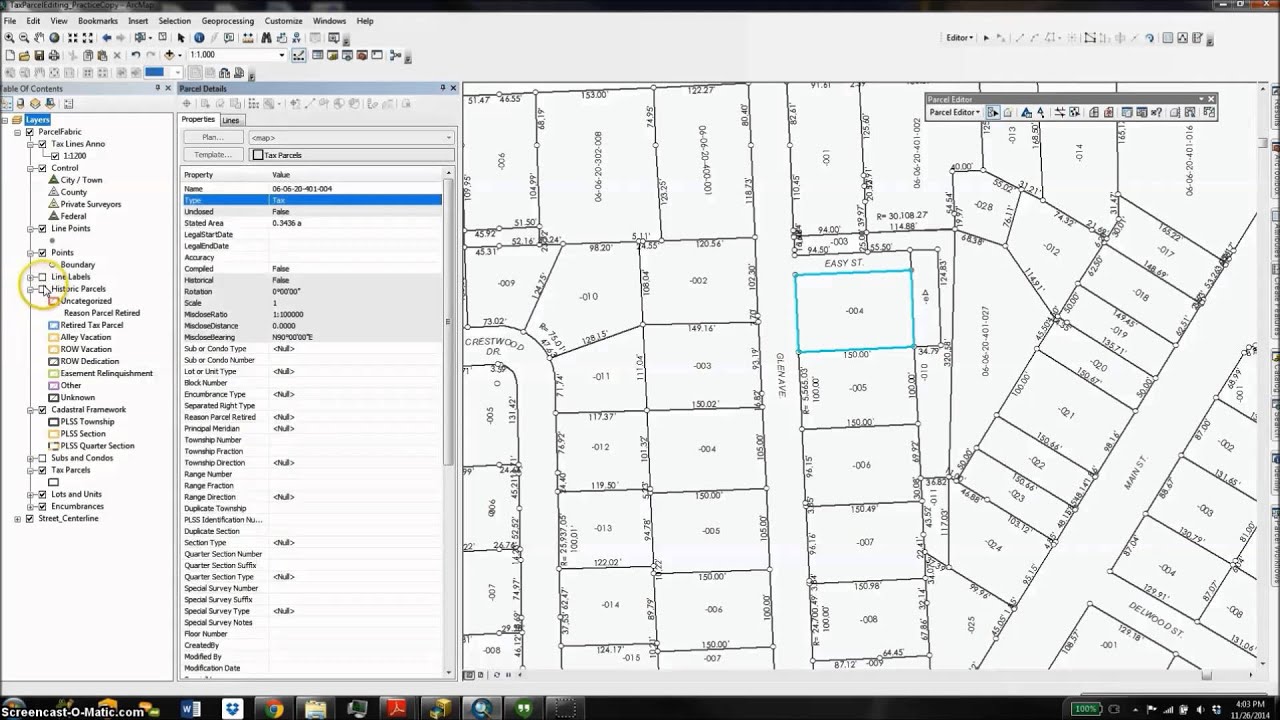Open the Find binoculars tool
Image resolution: width=1280 pixels, height=720 pixels.
point(266,38)
